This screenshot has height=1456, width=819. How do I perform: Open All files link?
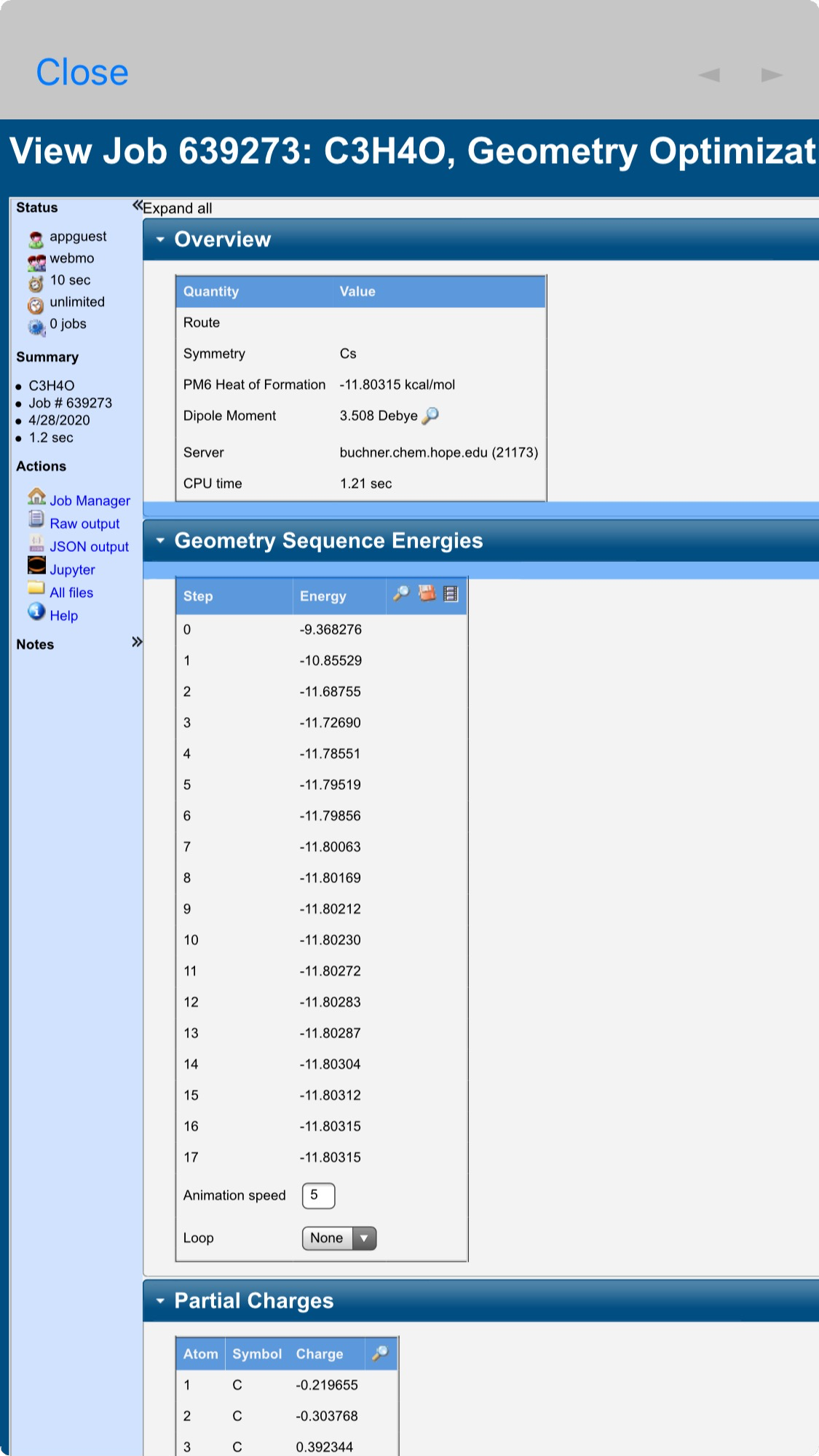pos(71,593)
